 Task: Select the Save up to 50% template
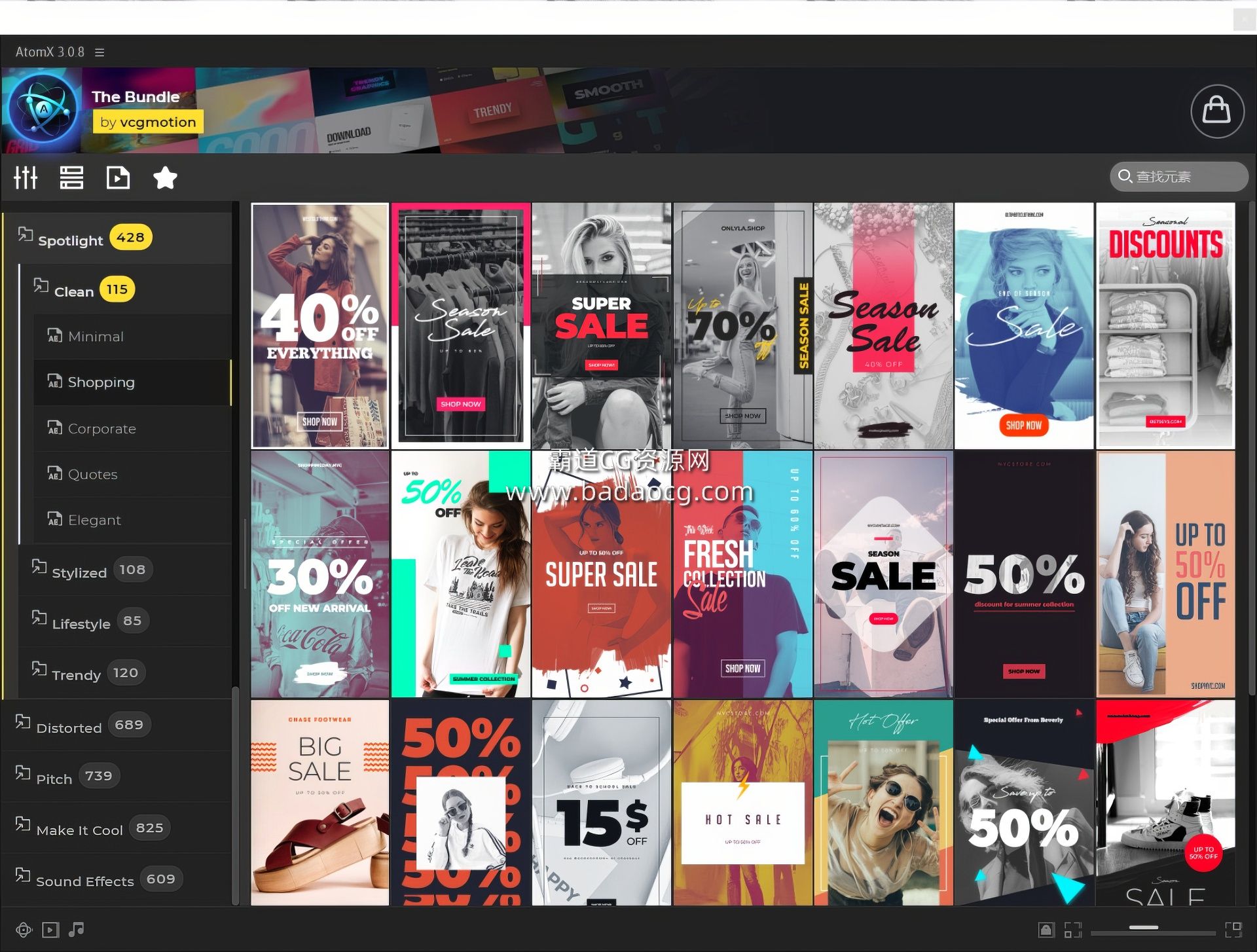point(1025,803)
